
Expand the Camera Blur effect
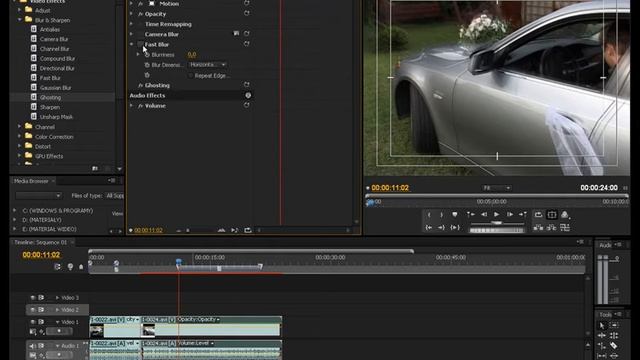(x=131, y=34)
